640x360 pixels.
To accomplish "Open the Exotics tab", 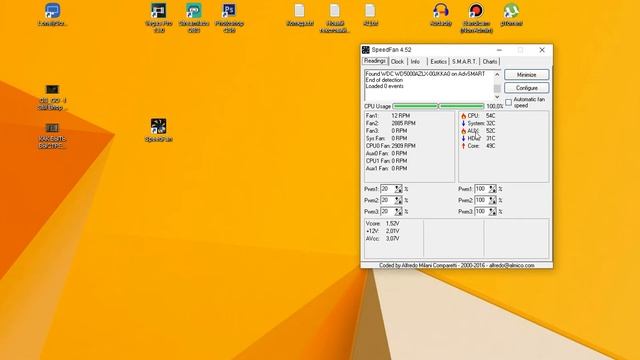I will tap(438, 62).
